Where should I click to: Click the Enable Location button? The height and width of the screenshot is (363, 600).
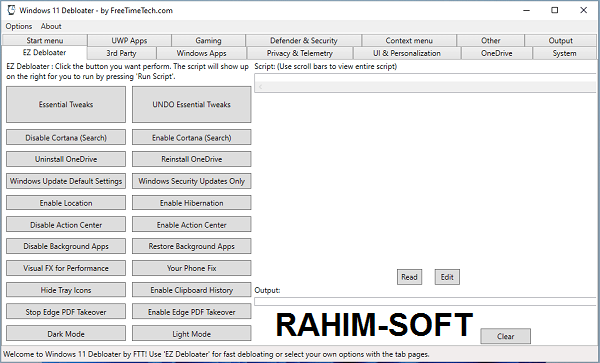click(x=66, y=203)
